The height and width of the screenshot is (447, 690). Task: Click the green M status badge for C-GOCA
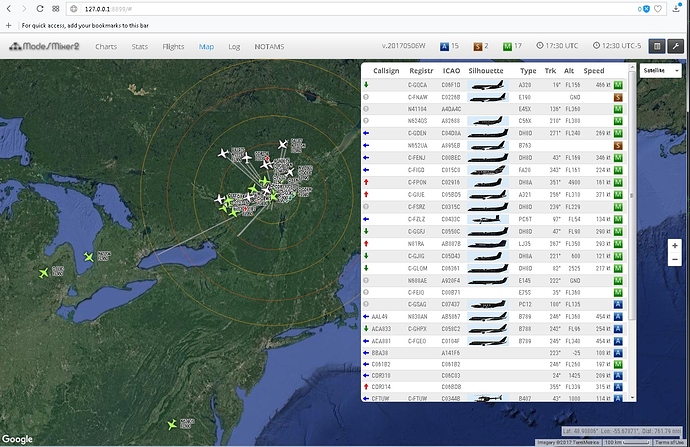619,86
